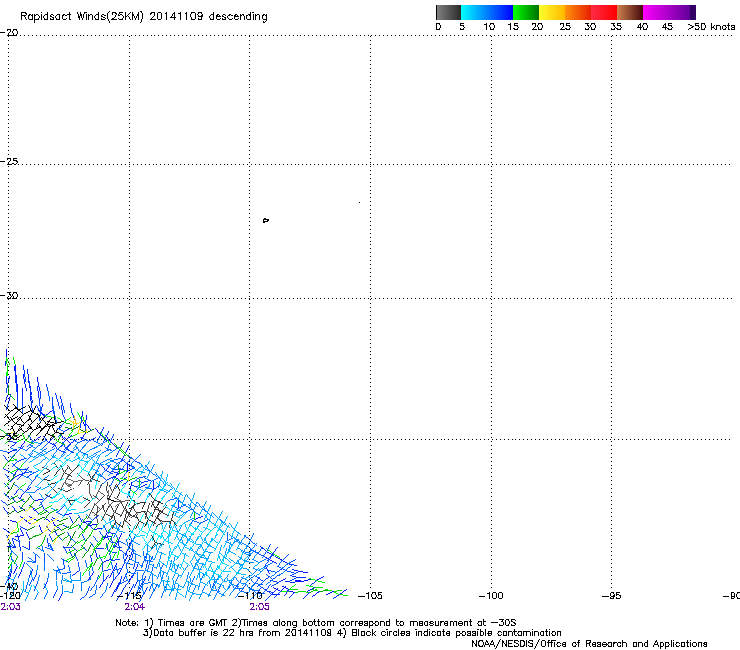Click the 'Data buffer is 22 hrs' note line
740x650 pixels.
352,633
